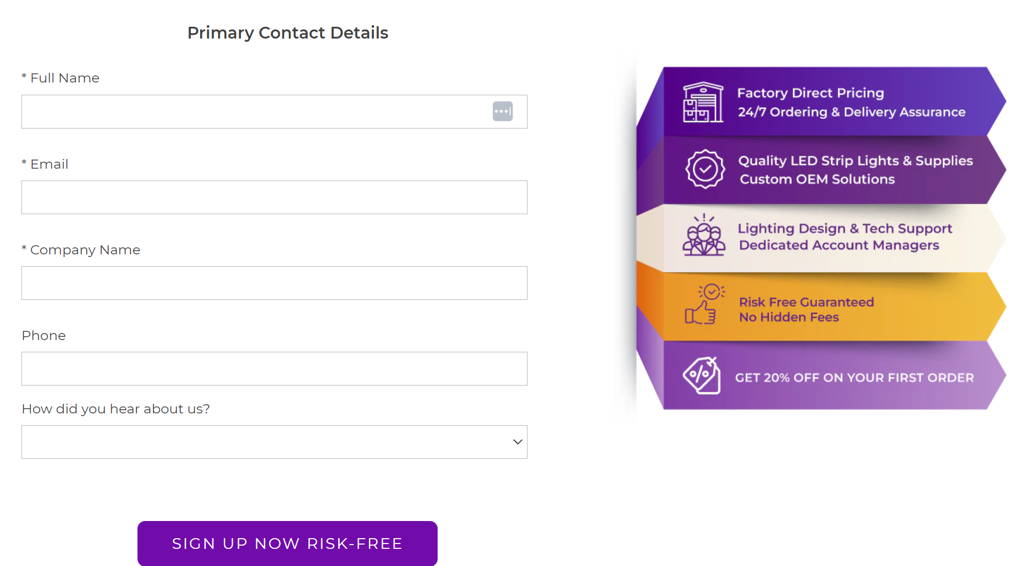Viewport: 1024px width, 566px height.
Task: Click 'Quality LED Strip Lights & Supplies' text
Action: click(x=855, y=160)
